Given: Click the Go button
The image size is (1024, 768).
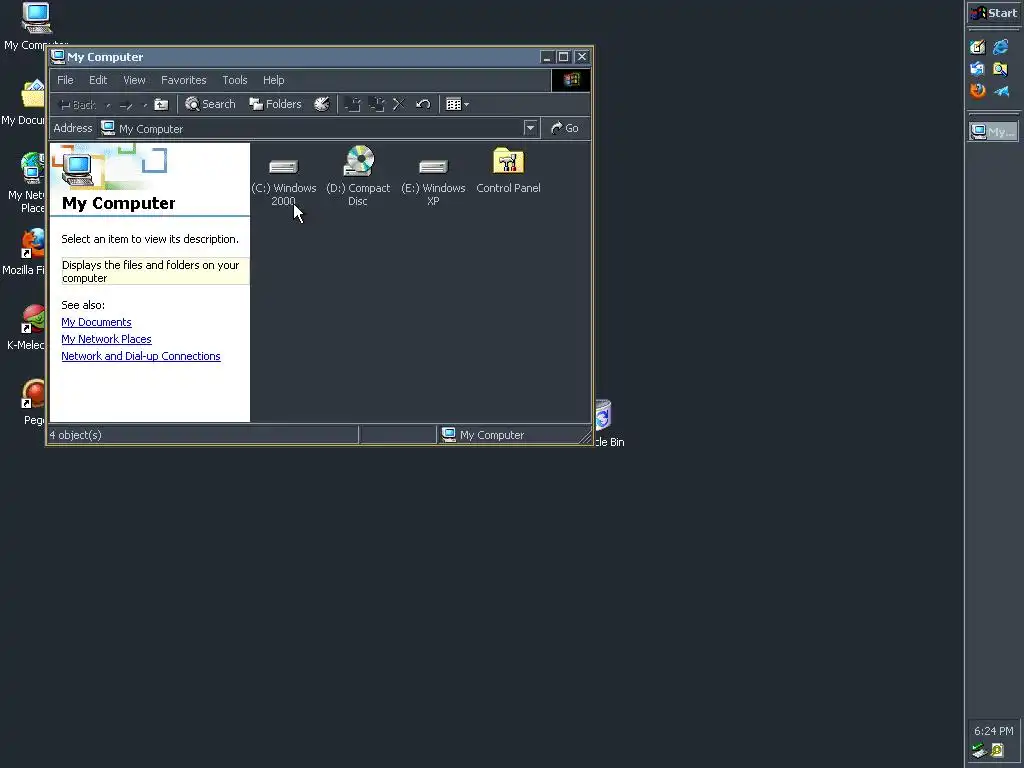Looking at the screenshot, I should point(565,128).
